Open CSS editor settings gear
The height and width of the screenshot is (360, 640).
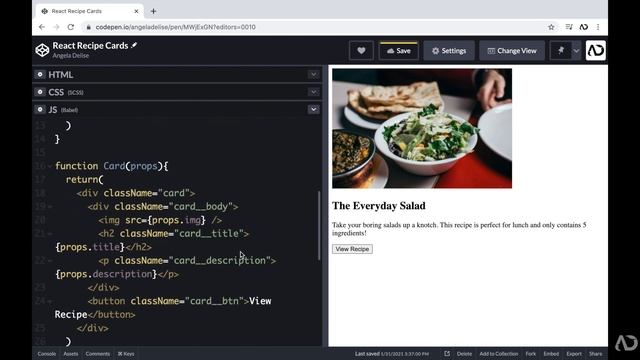40,92
